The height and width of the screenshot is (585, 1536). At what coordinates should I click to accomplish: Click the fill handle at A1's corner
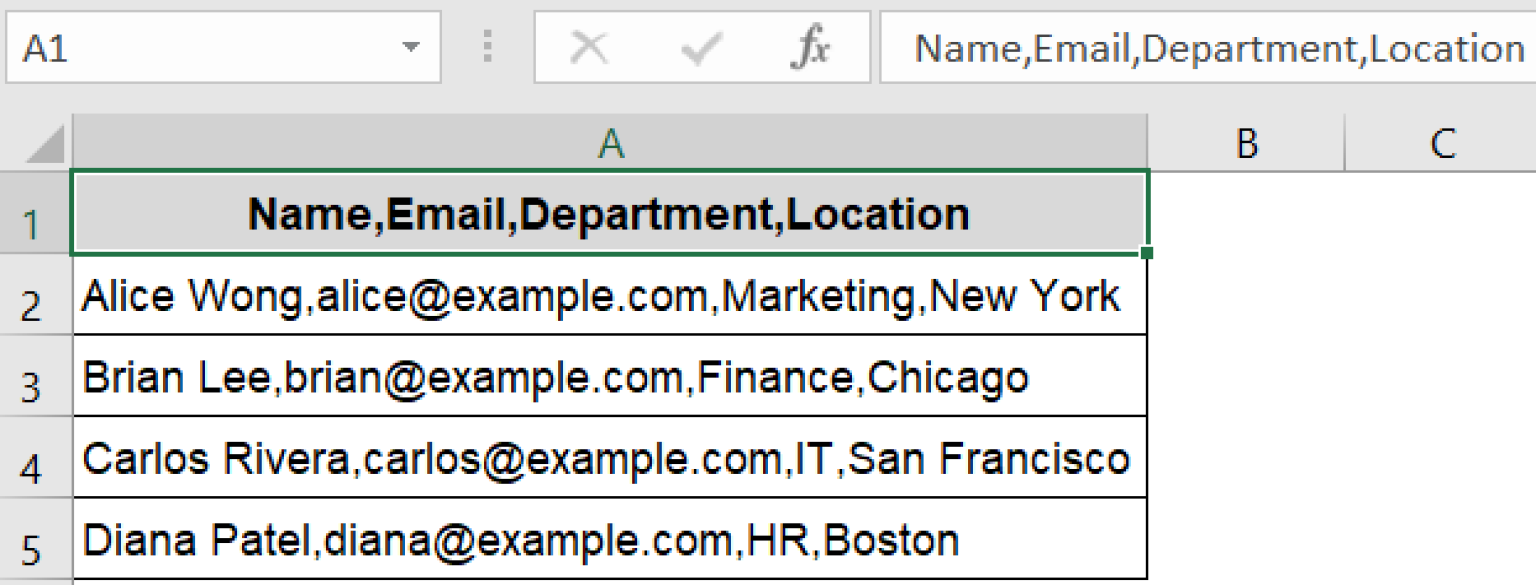pos(1148,252)
